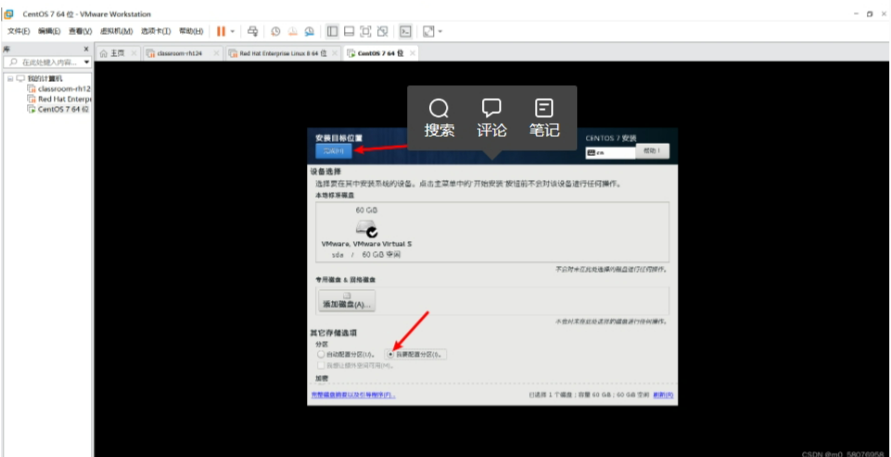The image size is (891, 457).
Task: Click the VMware Workstation title bar logo icon
Action: [9, 14]
